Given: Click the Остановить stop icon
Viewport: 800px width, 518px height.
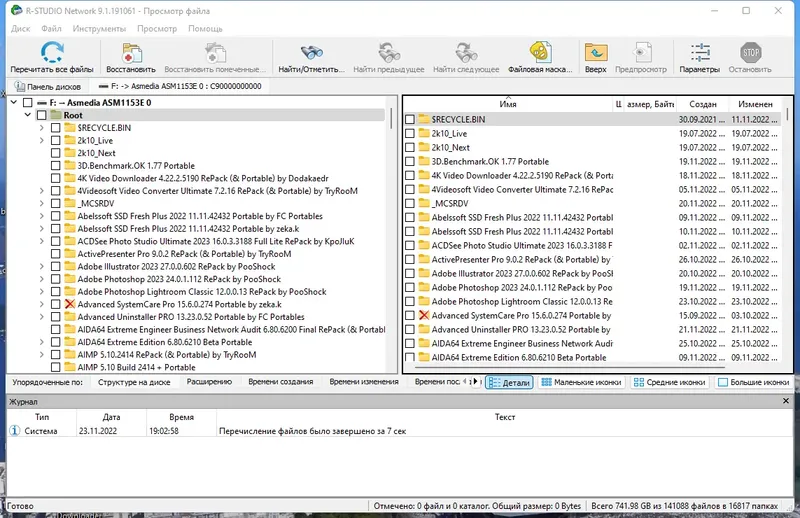Looking at the screenshot, I should click(x=750, y=52).
